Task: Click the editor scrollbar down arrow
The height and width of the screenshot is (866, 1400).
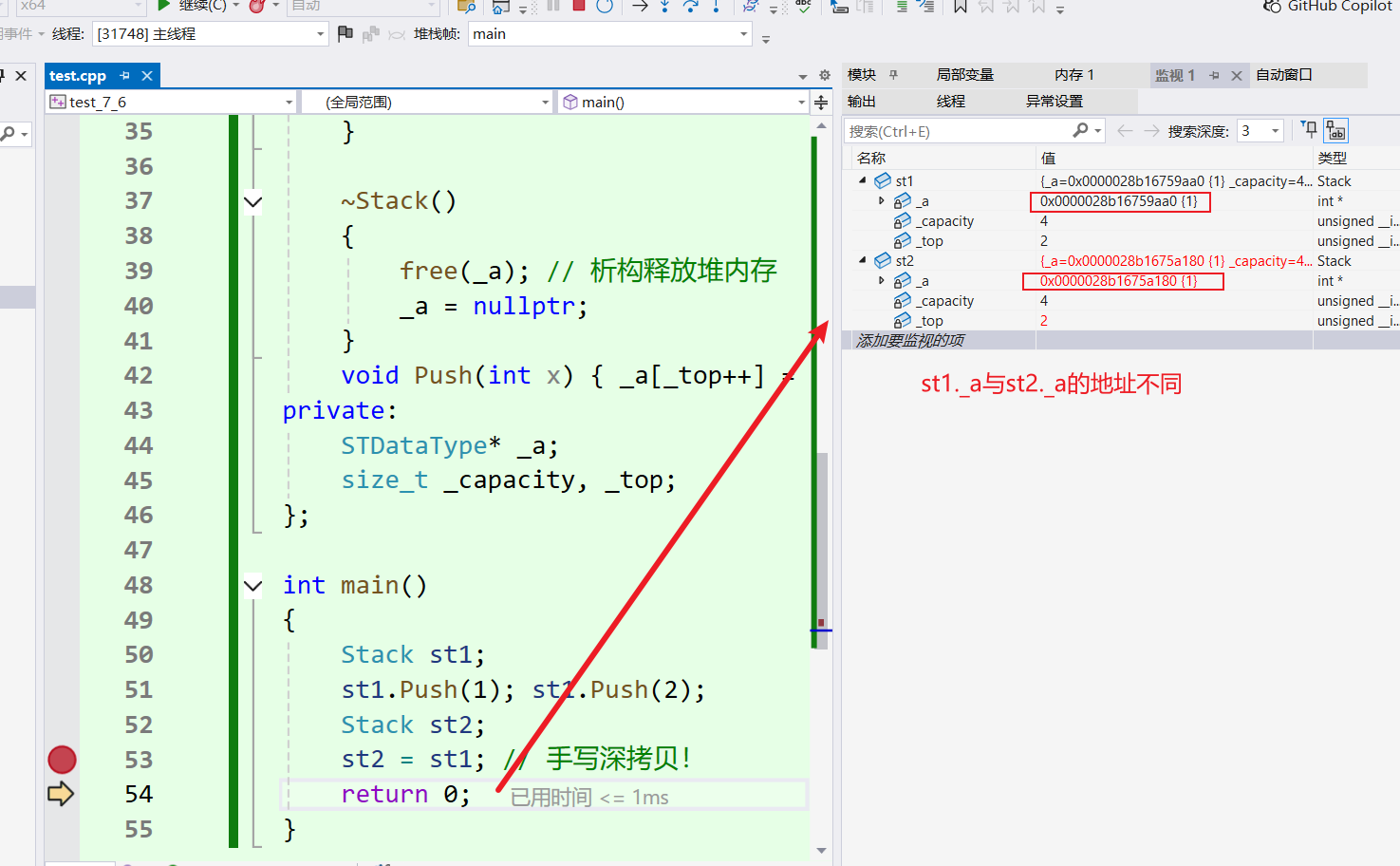Action: 822,851
